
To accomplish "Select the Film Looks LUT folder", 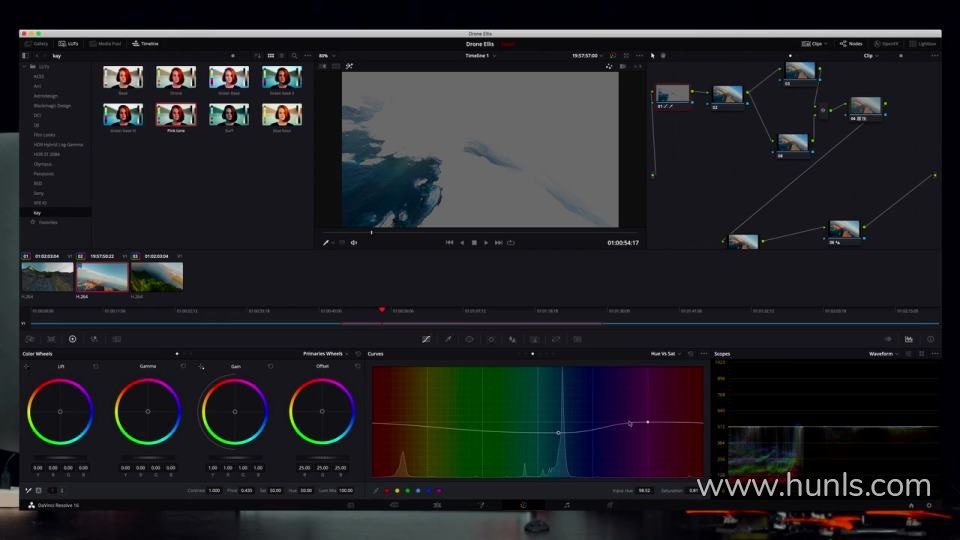I will (x=44, y=135).
